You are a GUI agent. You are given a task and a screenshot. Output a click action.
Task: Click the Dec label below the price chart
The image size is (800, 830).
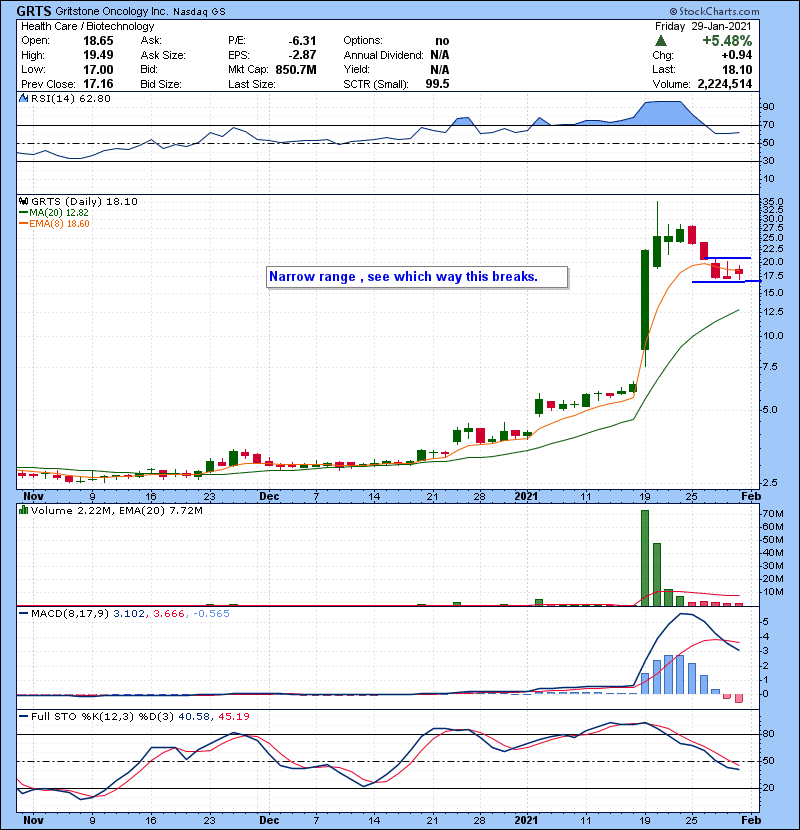(269, 497)
